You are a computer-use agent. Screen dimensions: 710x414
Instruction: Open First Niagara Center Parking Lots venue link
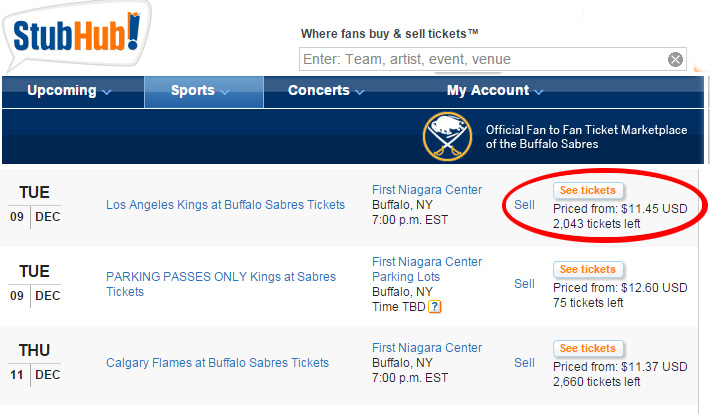click(x=427, y=269)
